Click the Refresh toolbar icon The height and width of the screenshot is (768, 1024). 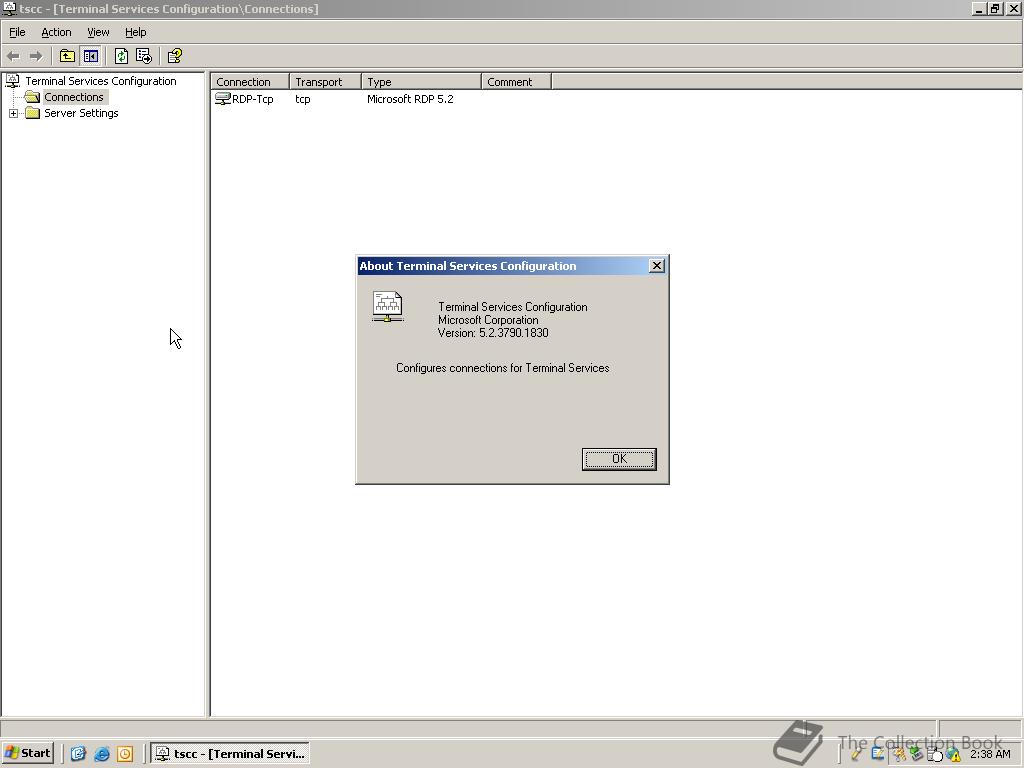pyautogui.click(x=121, y=56)
